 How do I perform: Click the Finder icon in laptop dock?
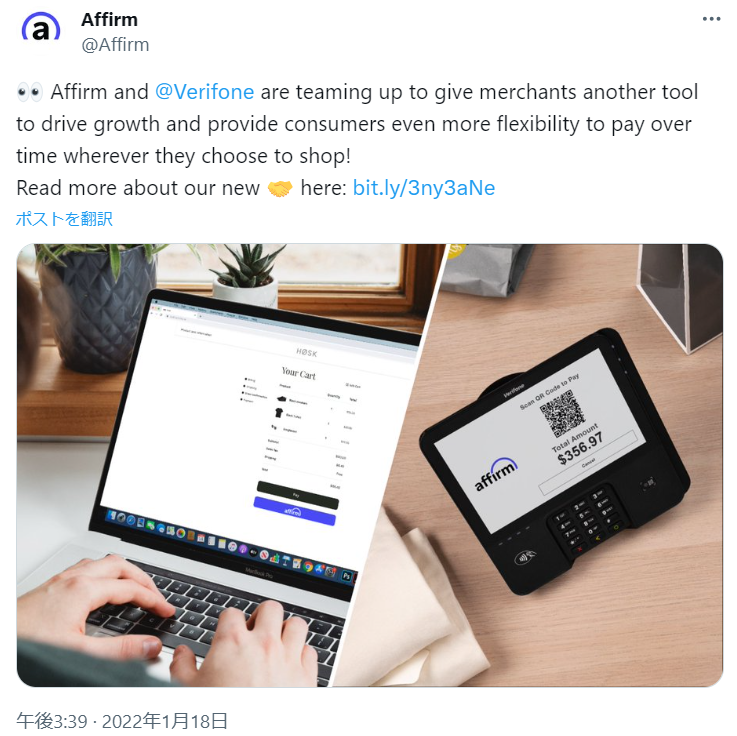coord(112,516)
